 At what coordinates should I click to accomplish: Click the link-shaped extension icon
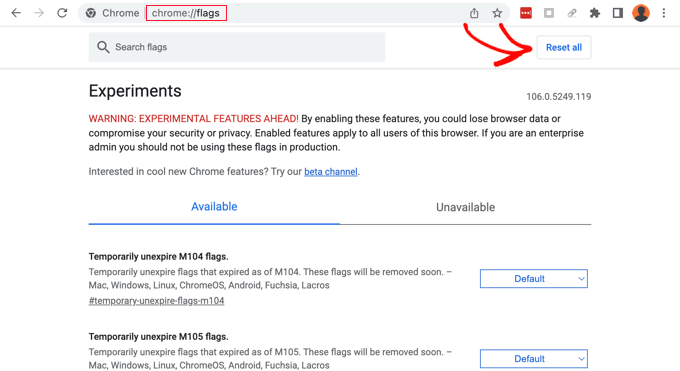[x=572, y=13]
